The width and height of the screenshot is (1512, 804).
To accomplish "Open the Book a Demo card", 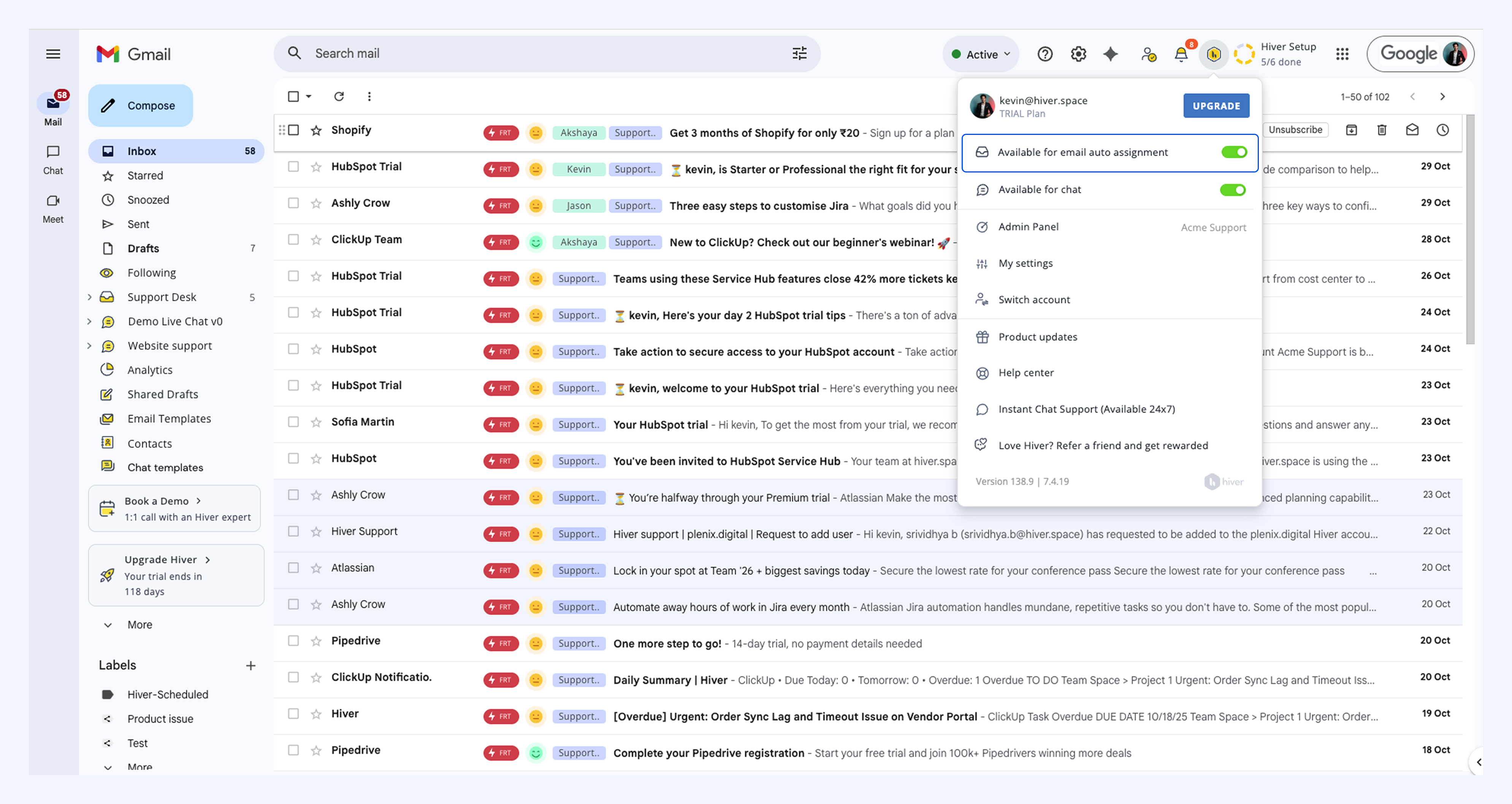I will point(174,508).
